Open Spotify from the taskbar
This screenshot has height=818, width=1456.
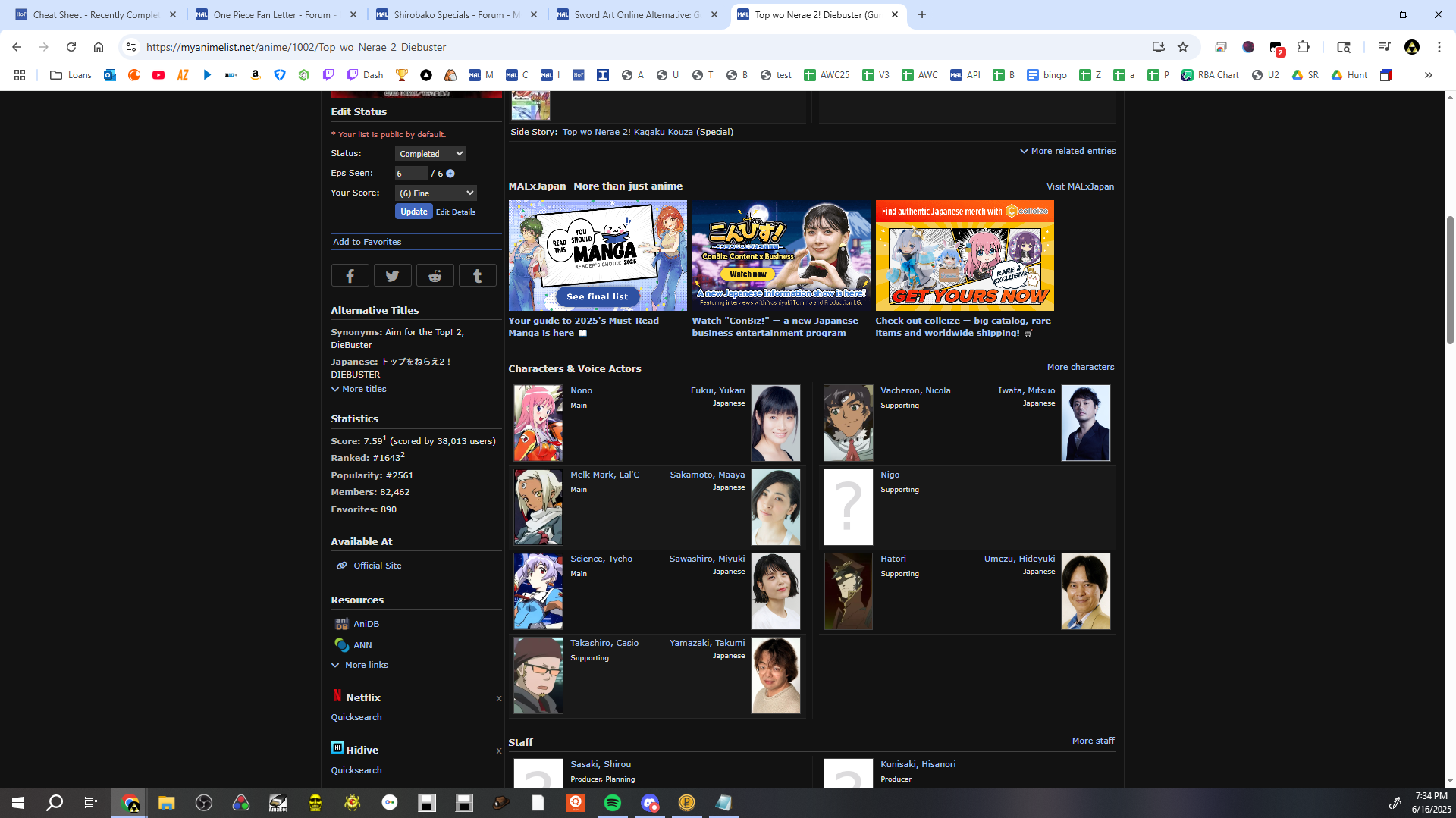click(613, 803)
